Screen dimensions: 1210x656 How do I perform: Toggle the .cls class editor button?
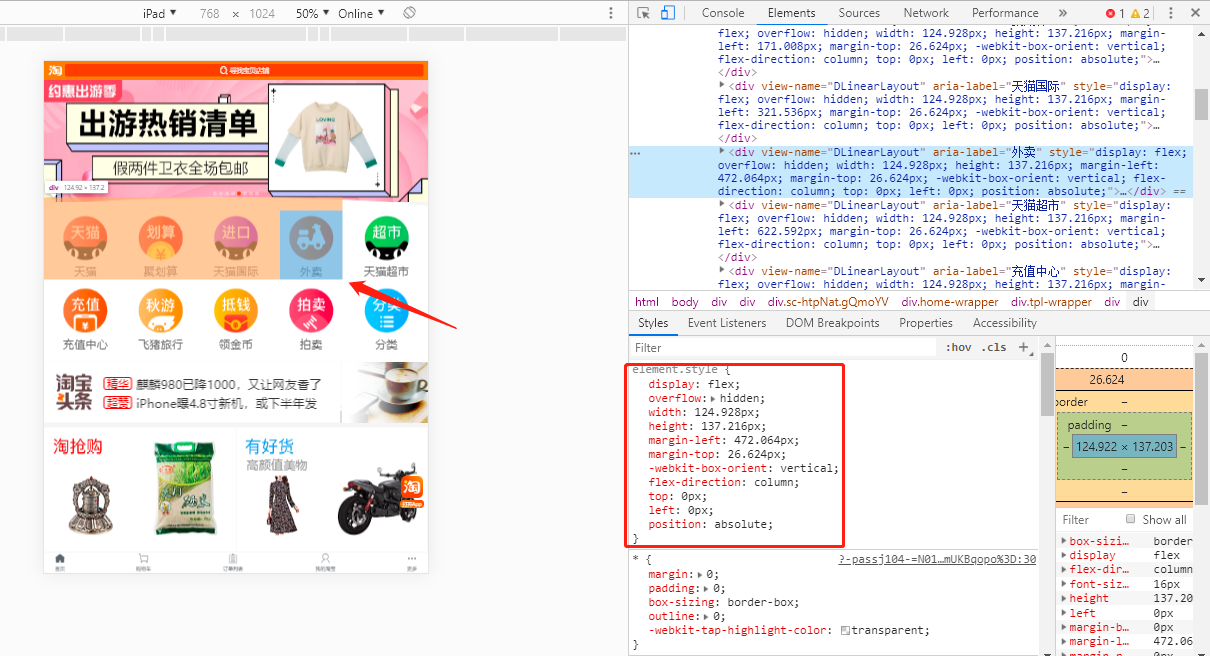click(994, 347)
